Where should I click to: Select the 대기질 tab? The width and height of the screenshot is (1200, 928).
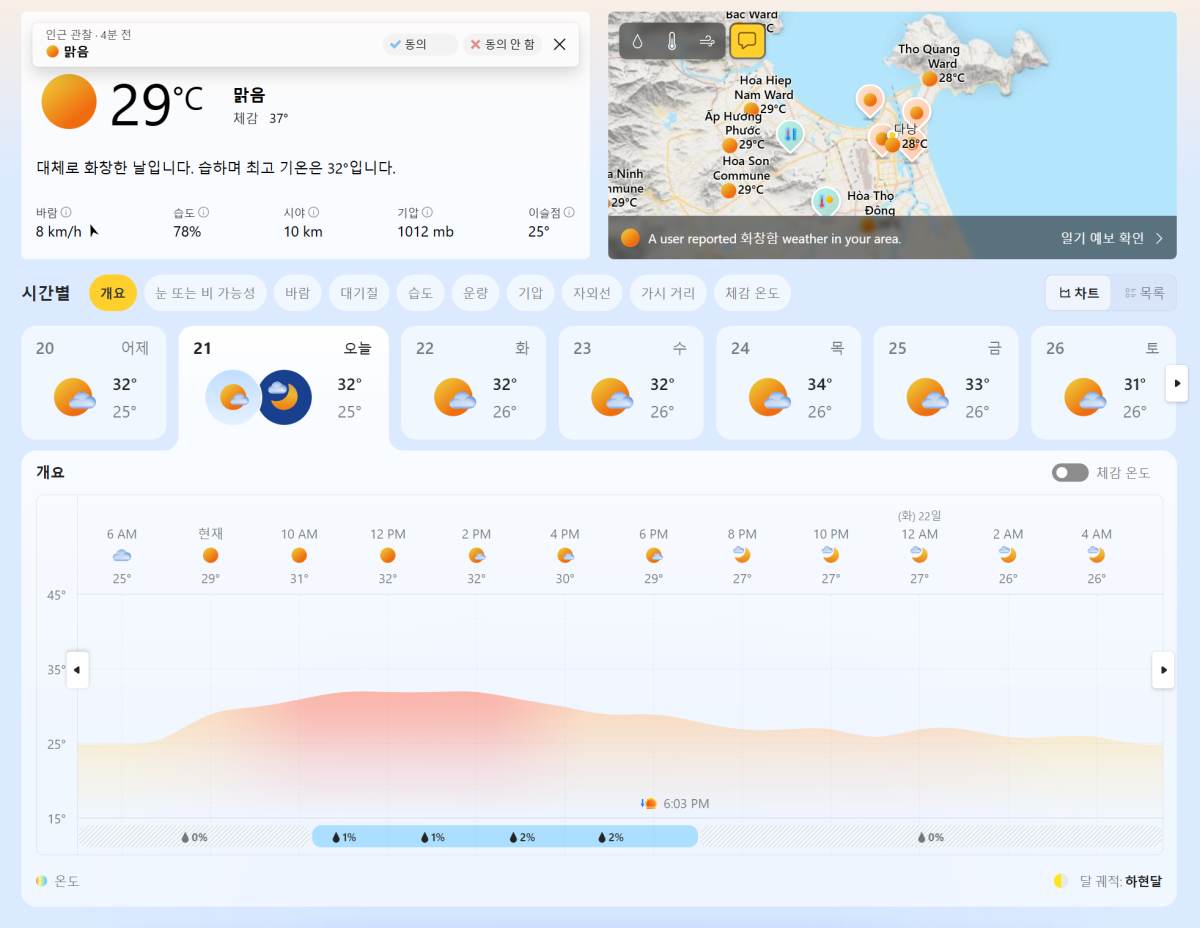358,293
